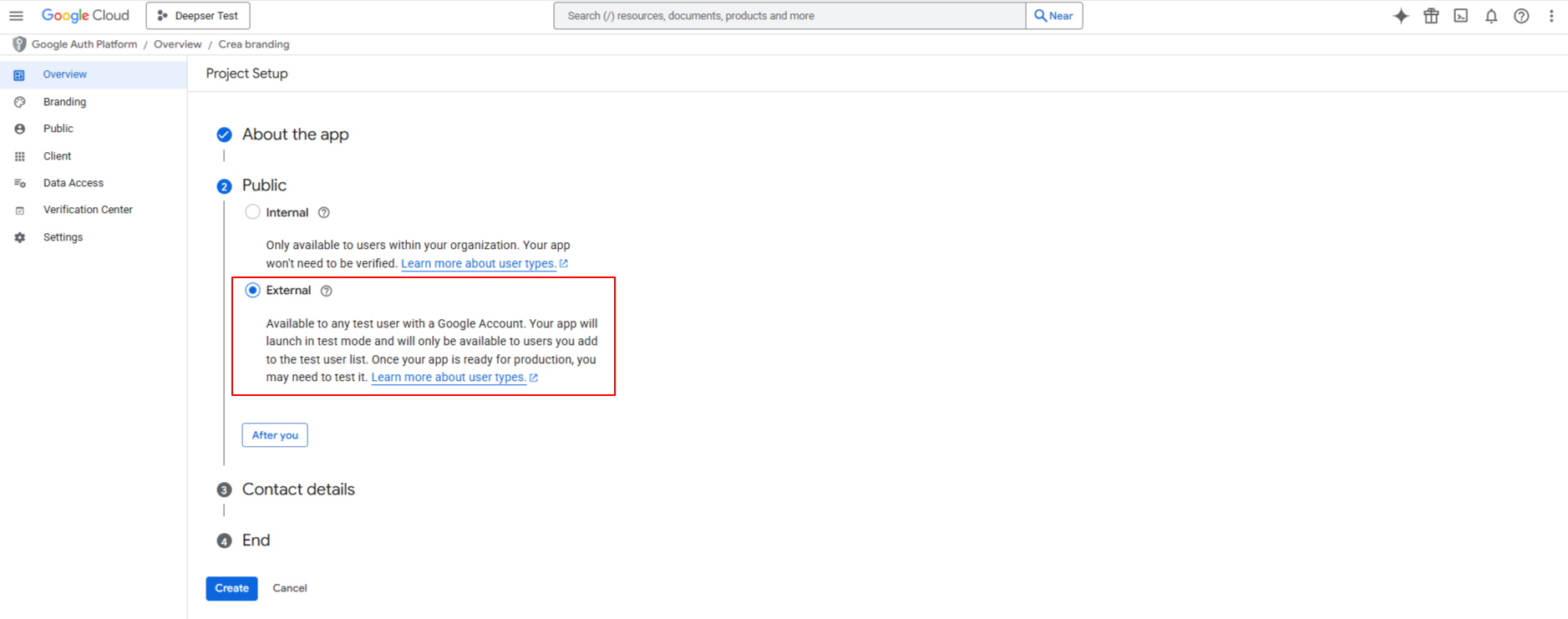Select the External radio button
1568x619 pixels.
(x=252, y=290)
